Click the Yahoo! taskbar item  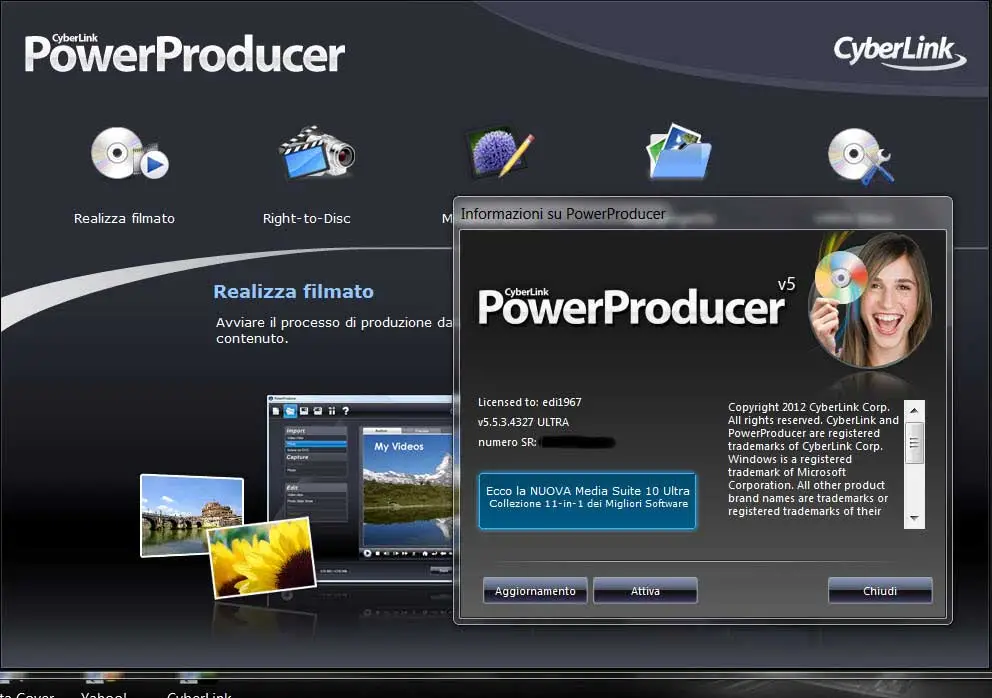click(104, 687)
